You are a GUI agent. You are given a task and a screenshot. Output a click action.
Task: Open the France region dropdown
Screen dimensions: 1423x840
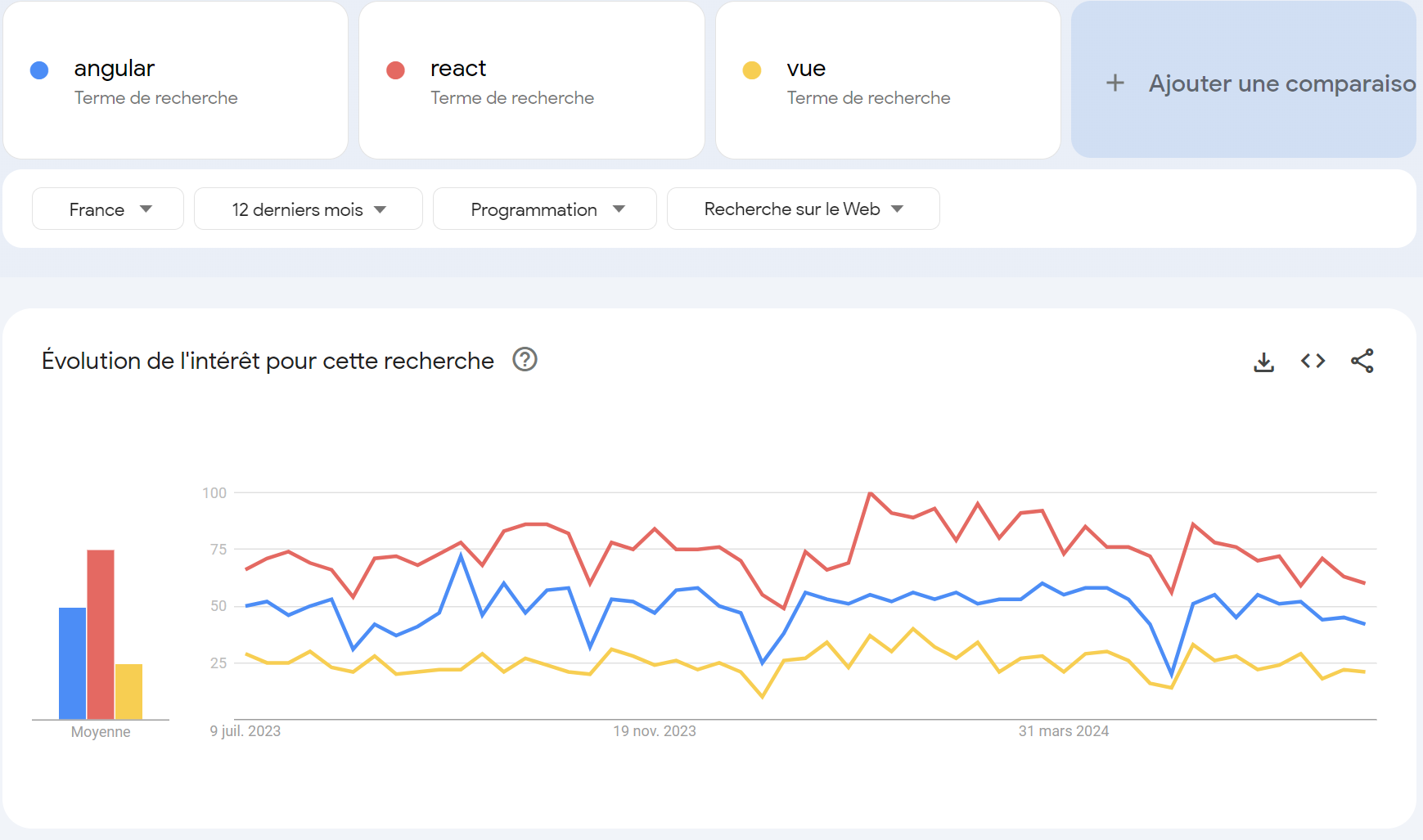click(x=107, y=209)
